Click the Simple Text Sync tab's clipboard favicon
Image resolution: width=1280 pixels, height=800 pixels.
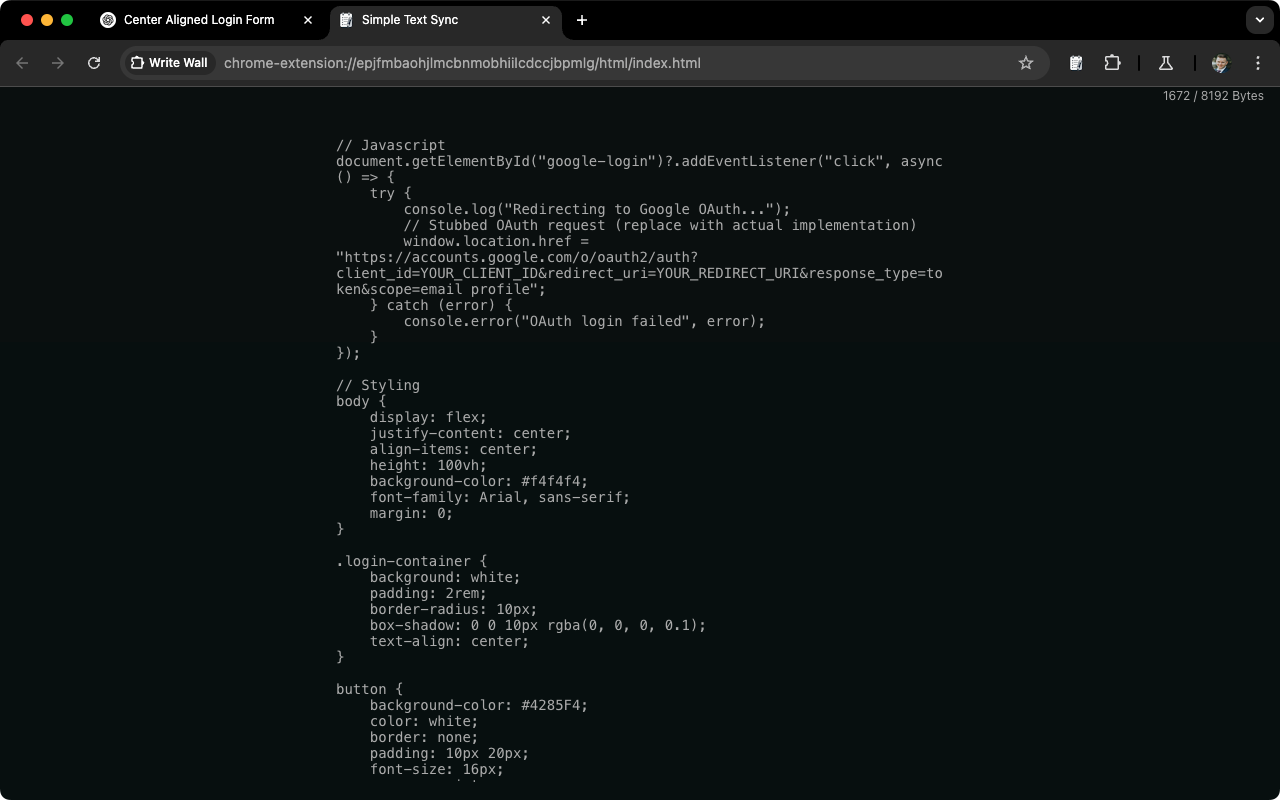tap(347, 19)
